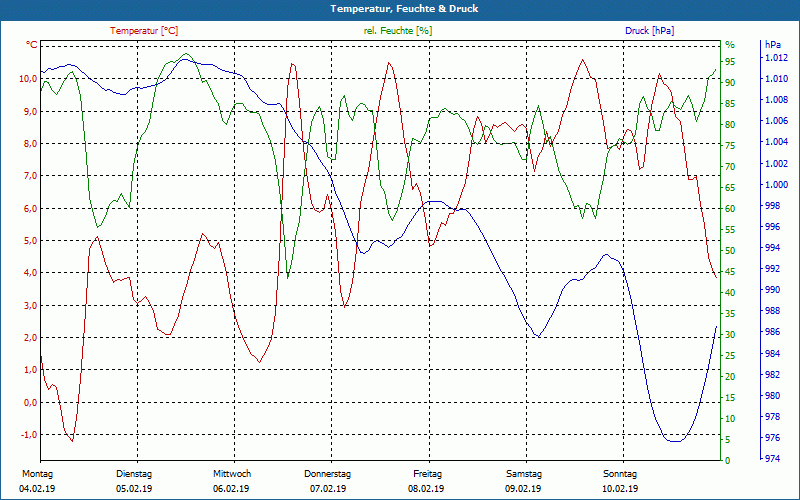
Task: Click the '6,0' temperature axis value
Action: (x=30, y=208)
